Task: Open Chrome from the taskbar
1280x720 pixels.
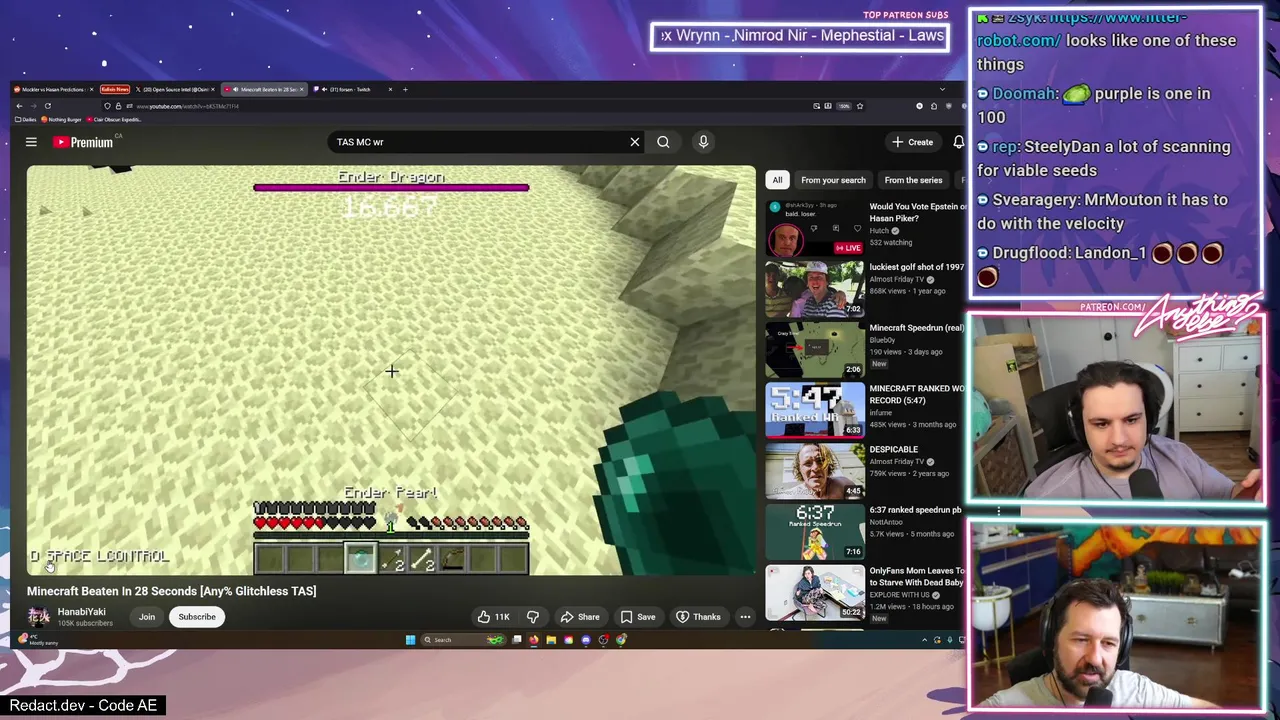Action: (621, 640)
